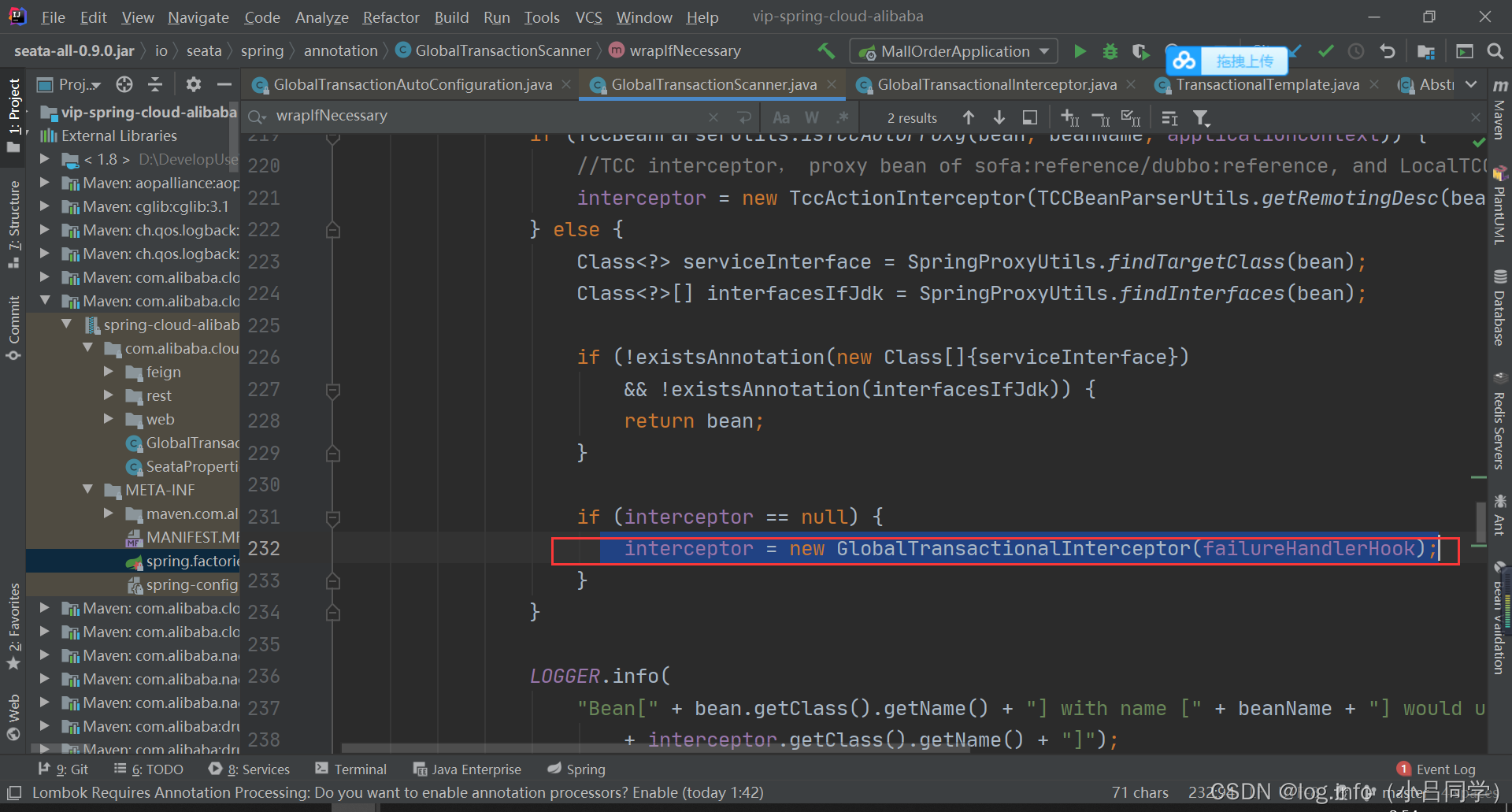Open the Event Log panel
Screen dimensions: 1512x812
point(1436,769)
